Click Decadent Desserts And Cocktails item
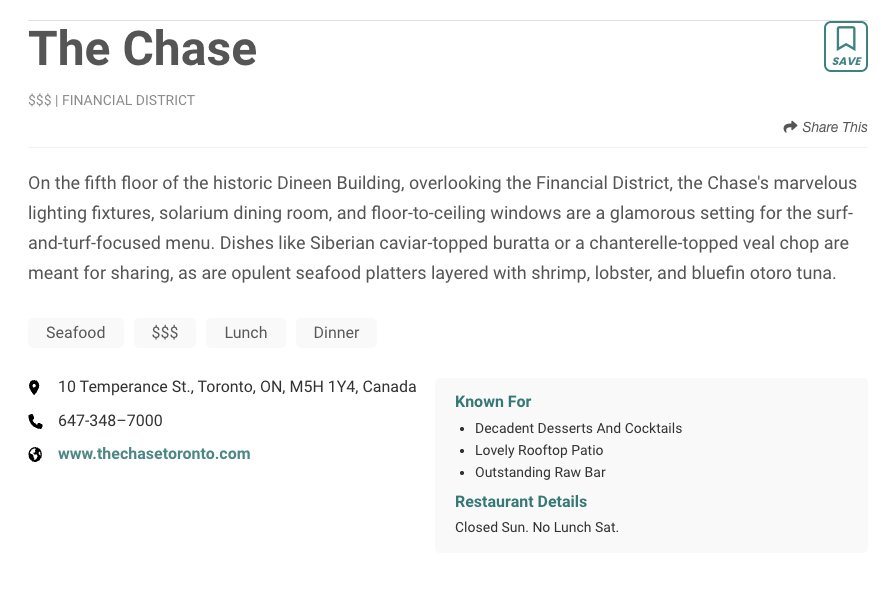Image resolution: width=893 pixels, height=613 pixels. pyautogui.click(x=578, y=428)
